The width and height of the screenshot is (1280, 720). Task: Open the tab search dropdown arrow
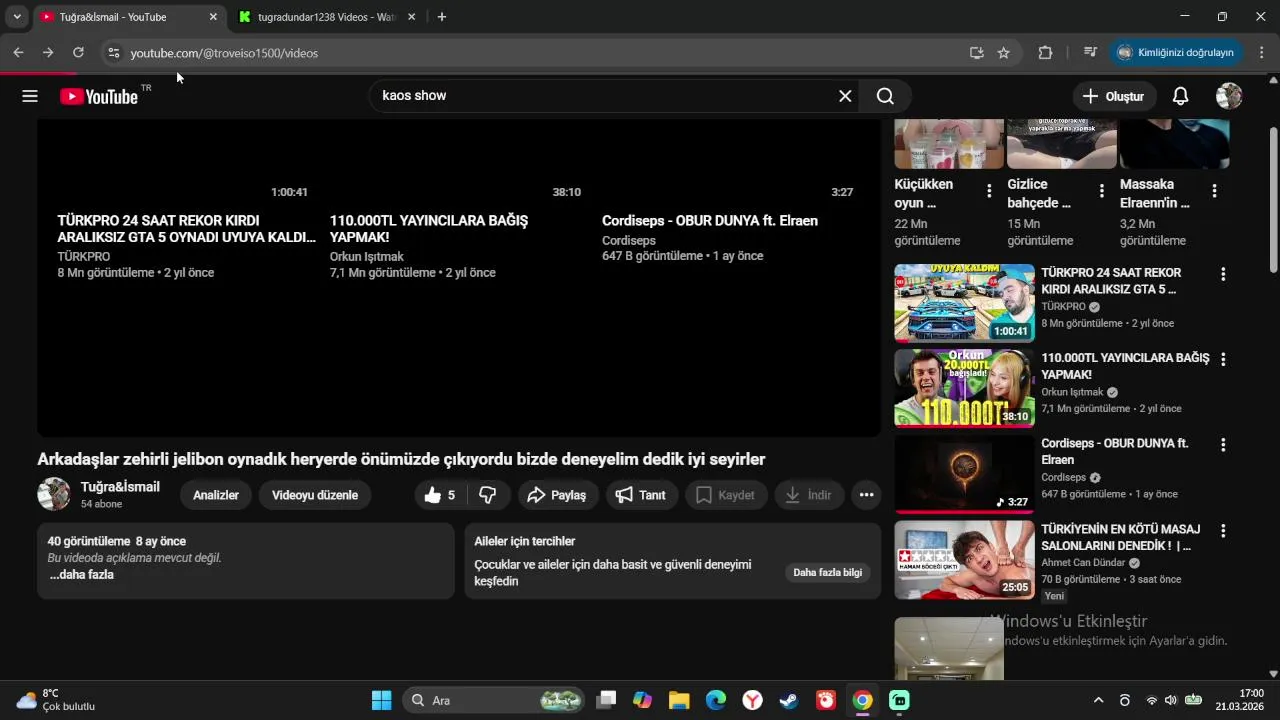click(17, 17)
